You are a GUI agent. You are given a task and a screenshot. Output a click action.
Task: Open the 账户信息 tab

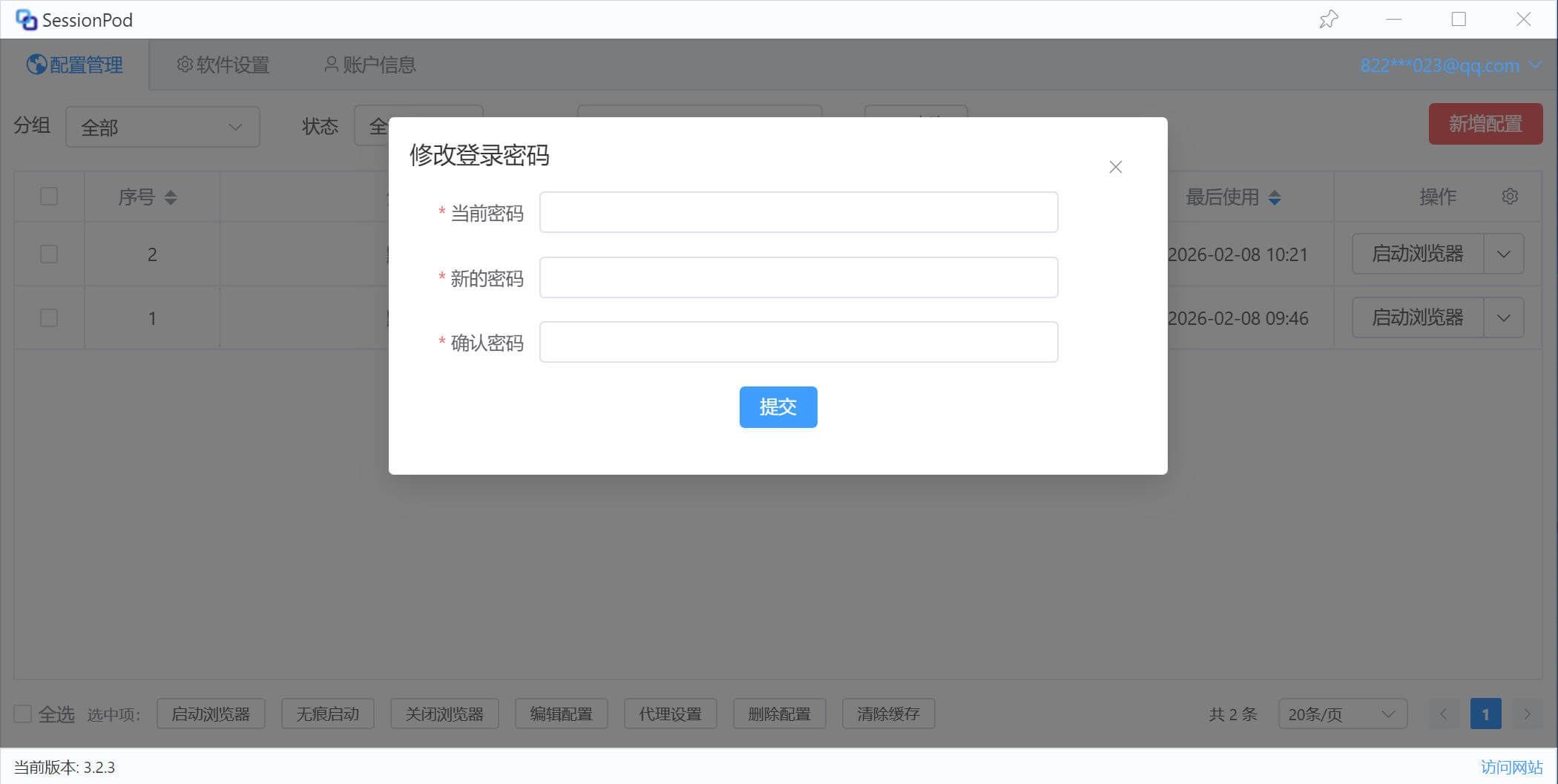point(370,65)
